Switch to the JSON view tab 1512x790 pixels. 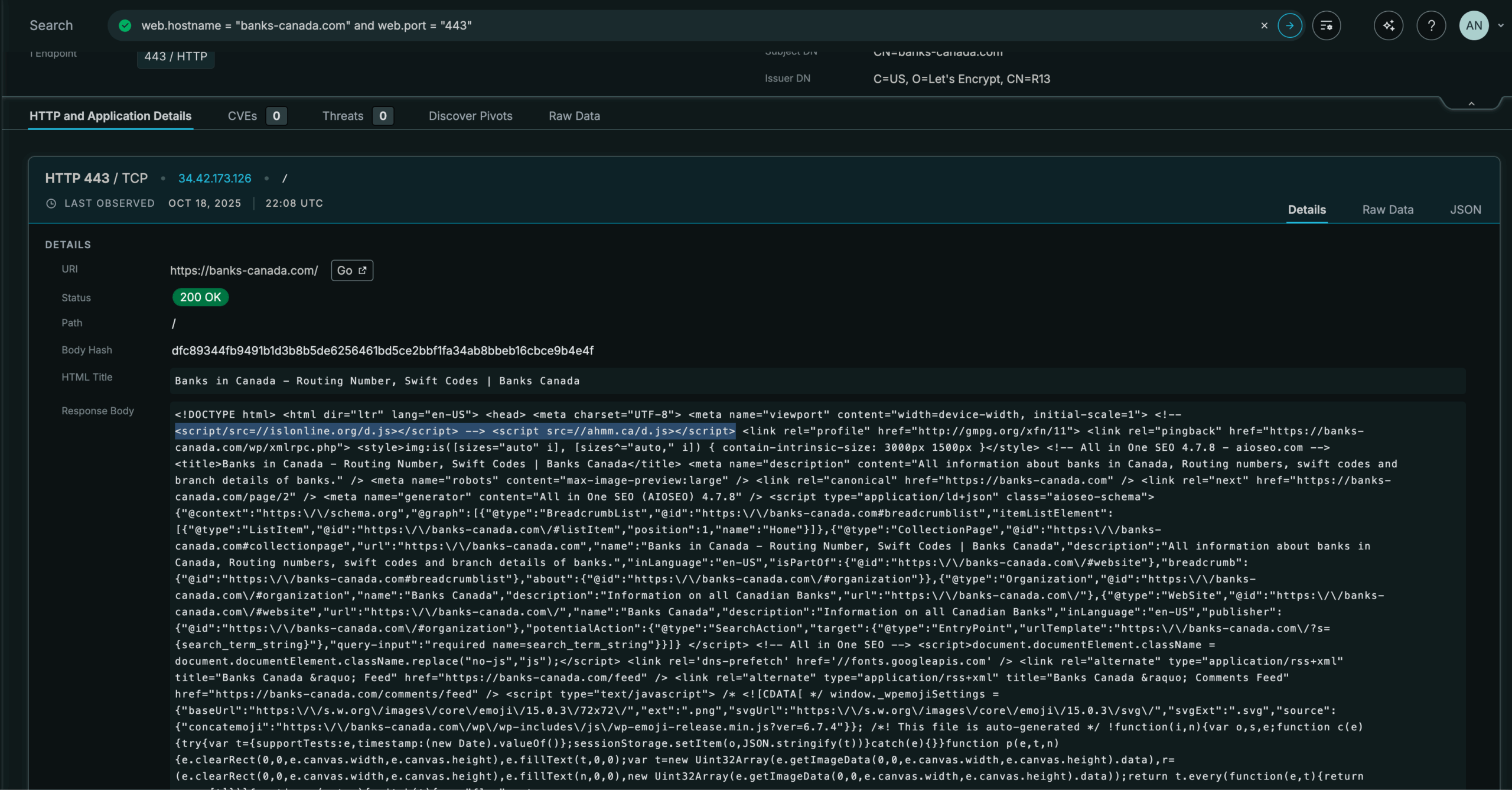(x=1466, y=210)
